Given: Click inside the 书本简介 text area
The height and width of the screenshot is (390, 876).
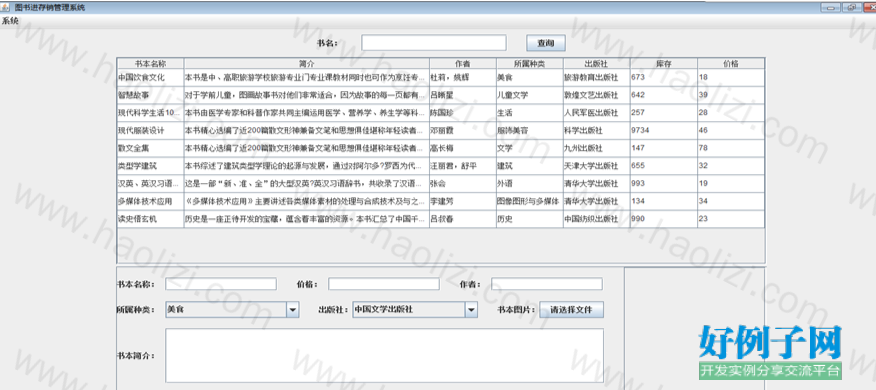Looking at the screenshot, I should tap(384, 356).
